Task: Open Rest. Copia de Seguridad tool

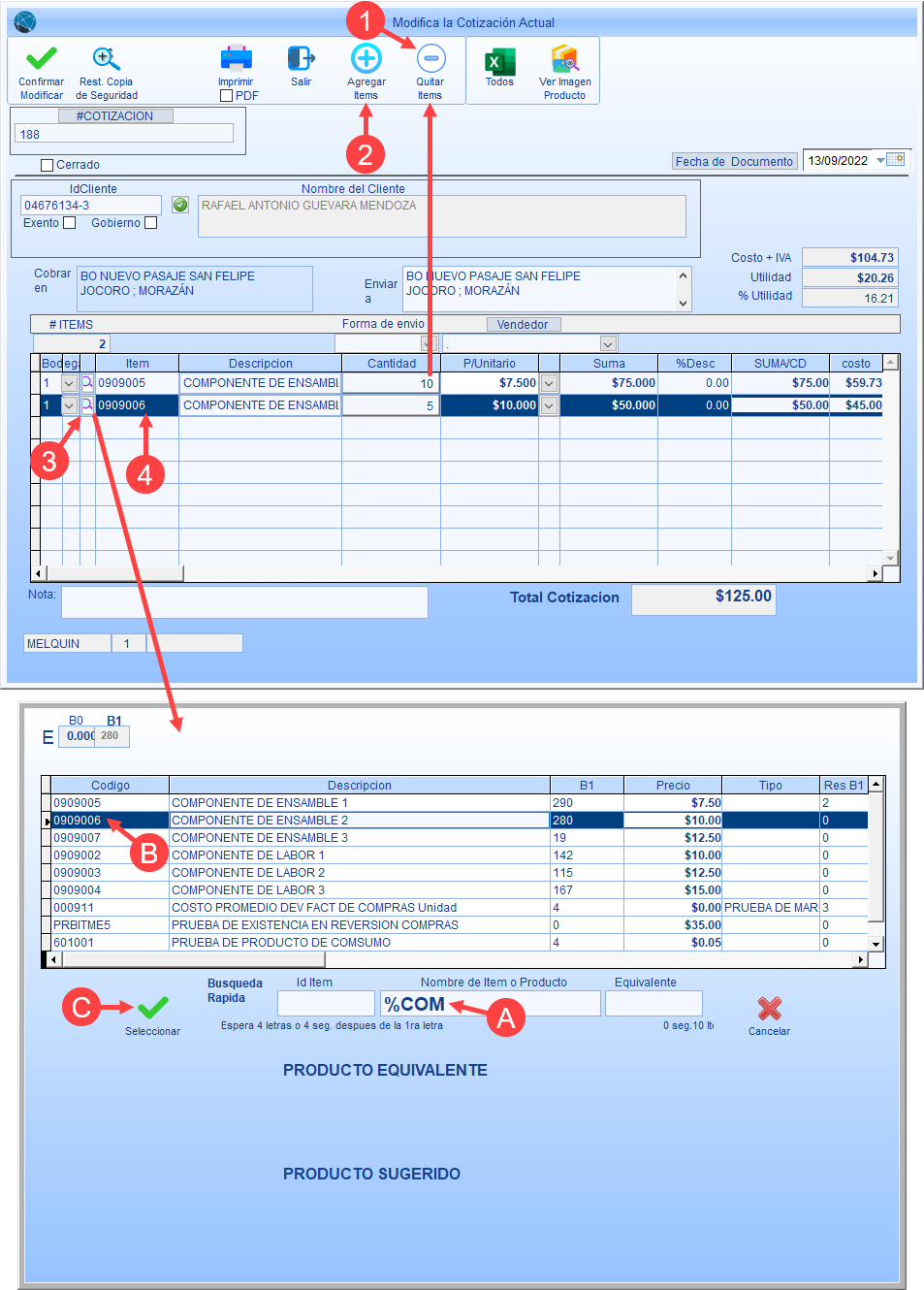Action: pos(106,58)
